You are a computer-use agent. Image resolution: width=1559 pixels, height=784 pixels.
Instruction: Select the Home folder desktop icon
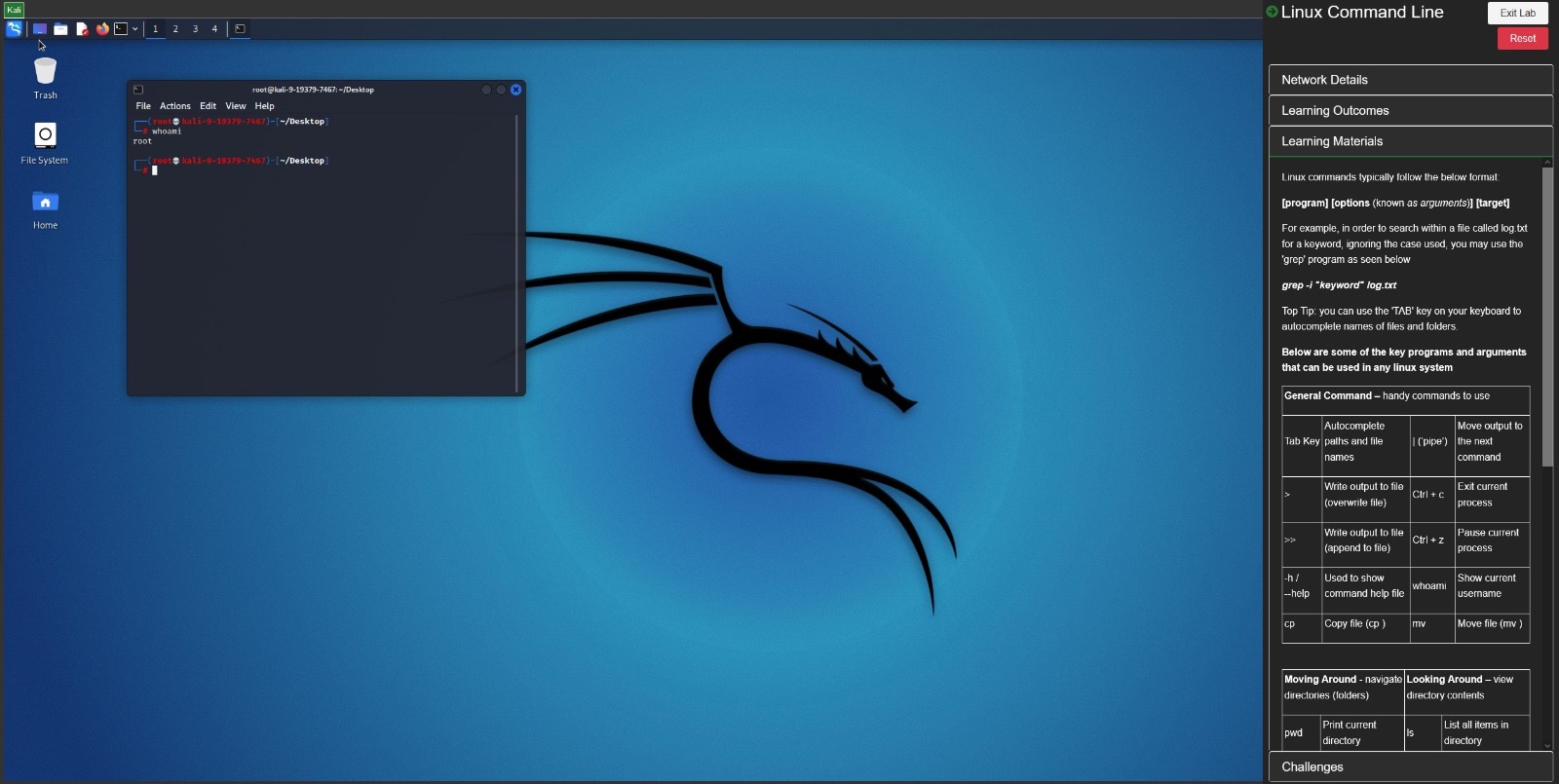coord(45,209)
